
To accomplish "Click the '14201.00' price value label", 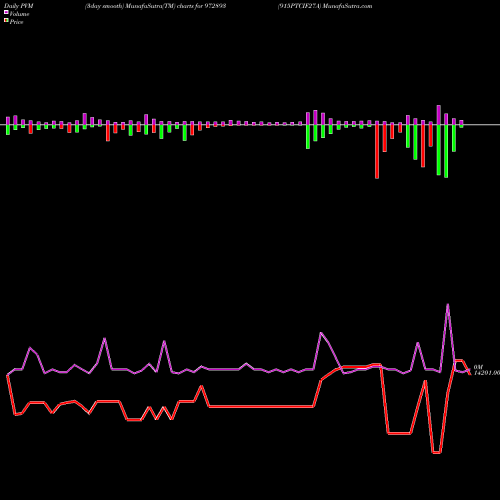I will pos(487,373).
